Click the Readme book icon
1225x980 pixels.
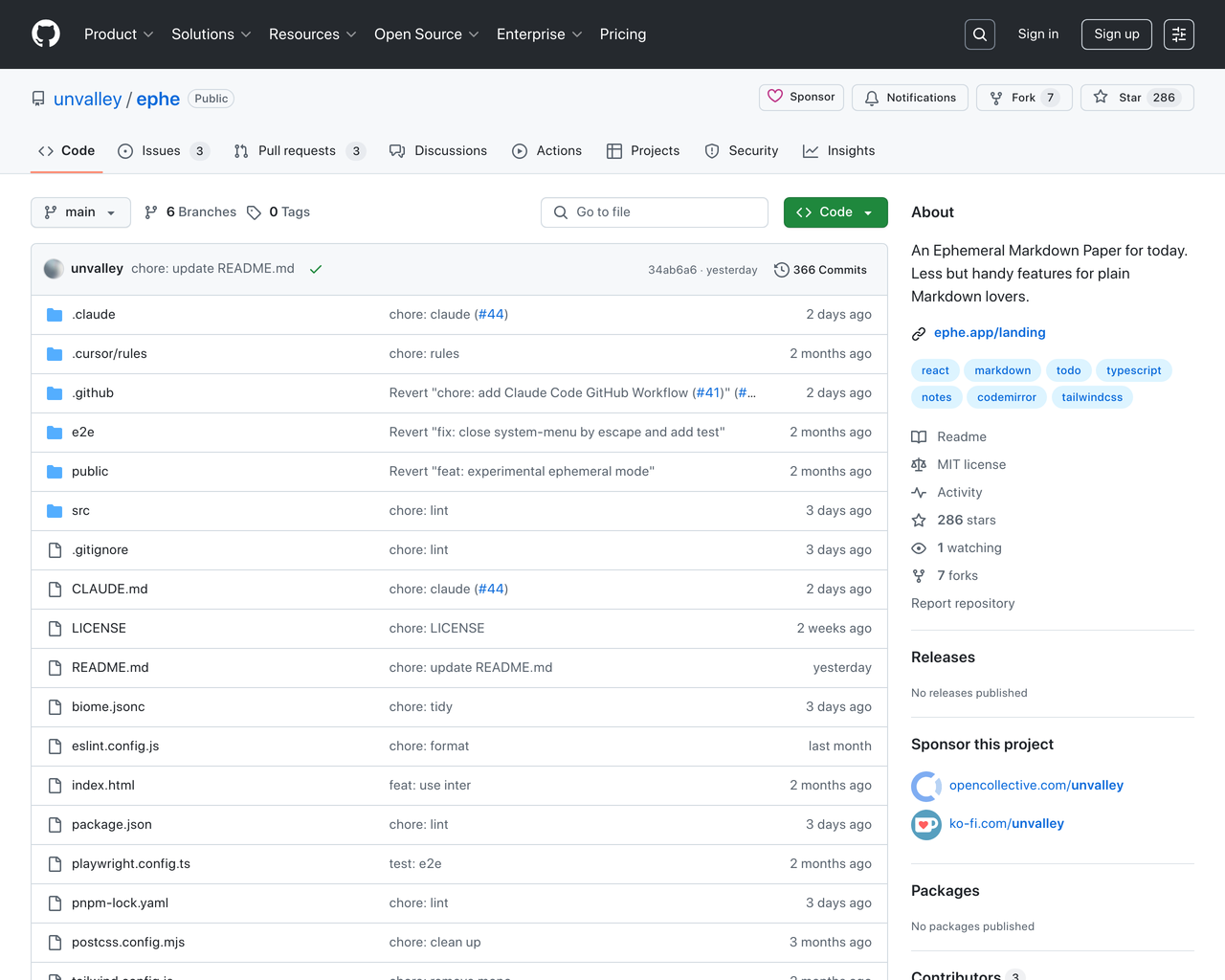pos(919,437)
